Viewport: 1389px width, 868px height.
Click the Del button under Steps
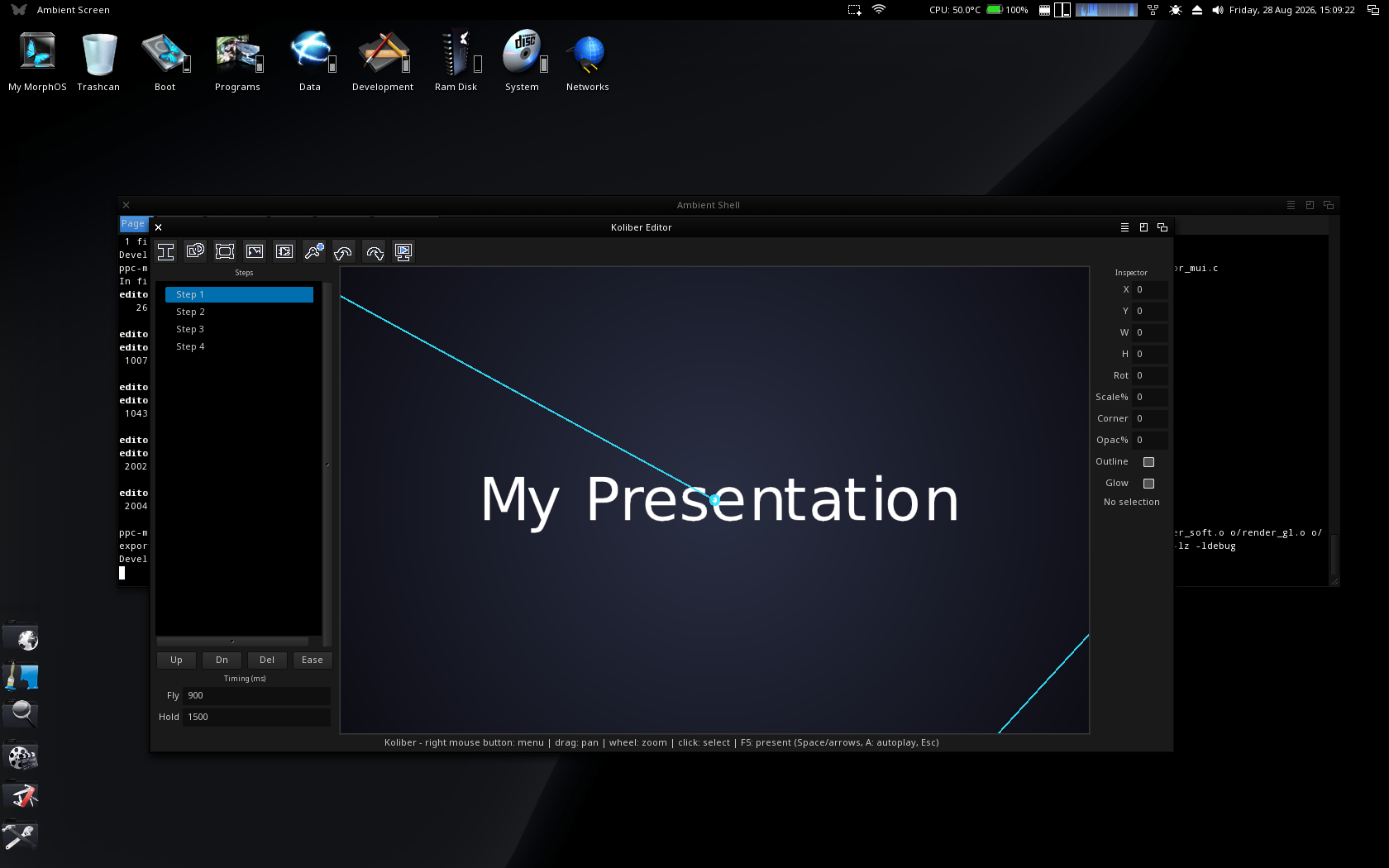coord(267,660)
